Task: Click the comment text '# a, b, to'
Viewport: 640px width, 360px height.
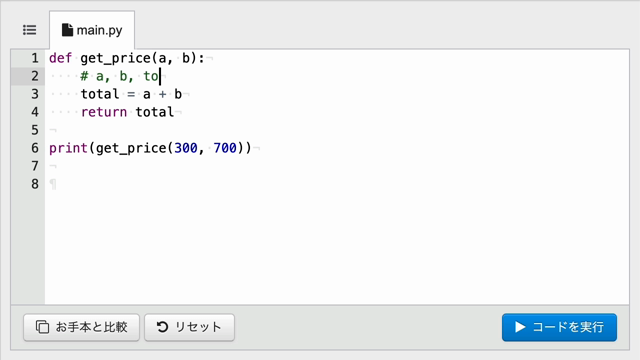Action: click(119, 76)
